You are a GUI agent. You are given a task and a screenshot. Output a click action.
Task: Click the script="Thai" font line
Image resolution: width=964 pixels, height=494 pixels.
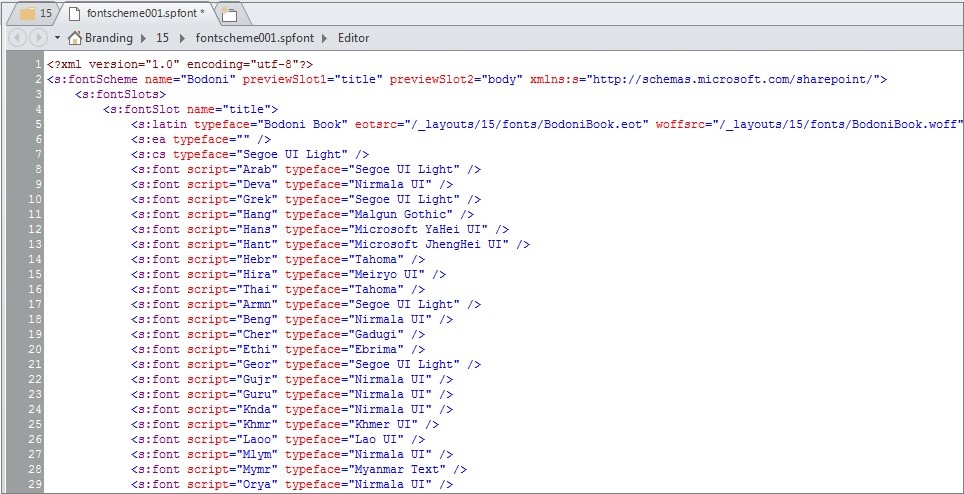278,289
